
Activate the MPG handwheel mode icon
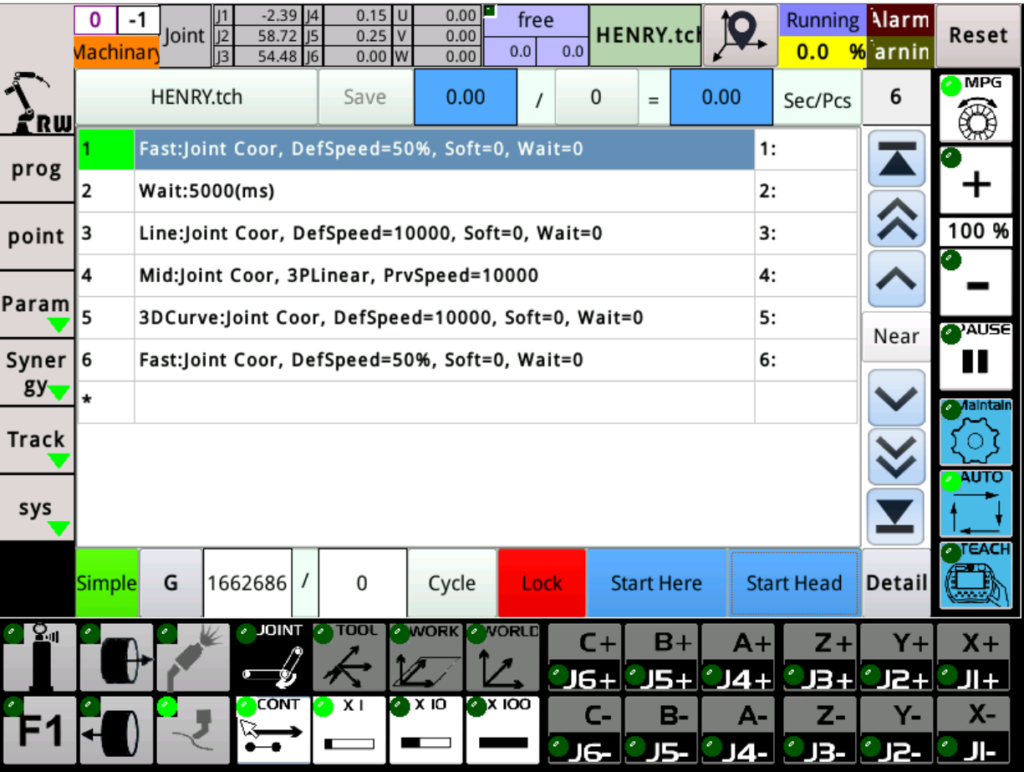pos(976,108)
